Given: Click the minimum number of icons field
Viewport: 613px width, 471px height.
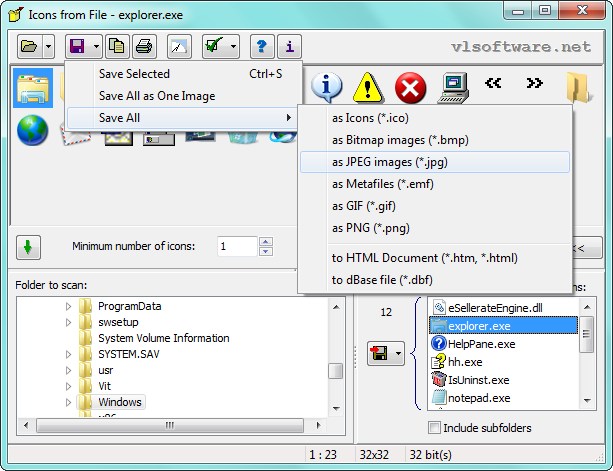Looking at the screenshot, I should (237, 246).
